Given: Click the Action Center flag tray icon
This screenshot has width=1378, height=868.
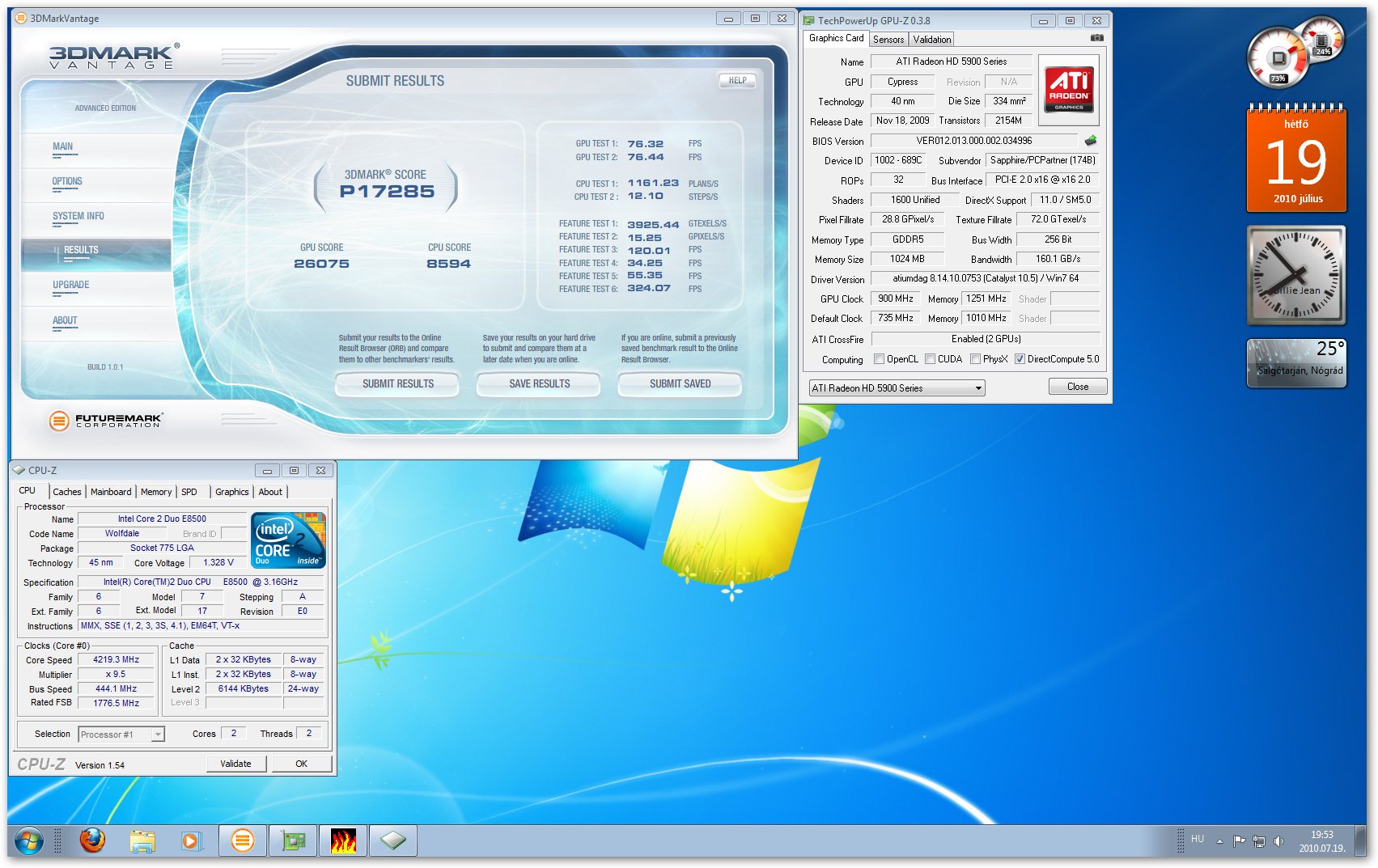Looking at the screenshot, I should pos(1239,841).
